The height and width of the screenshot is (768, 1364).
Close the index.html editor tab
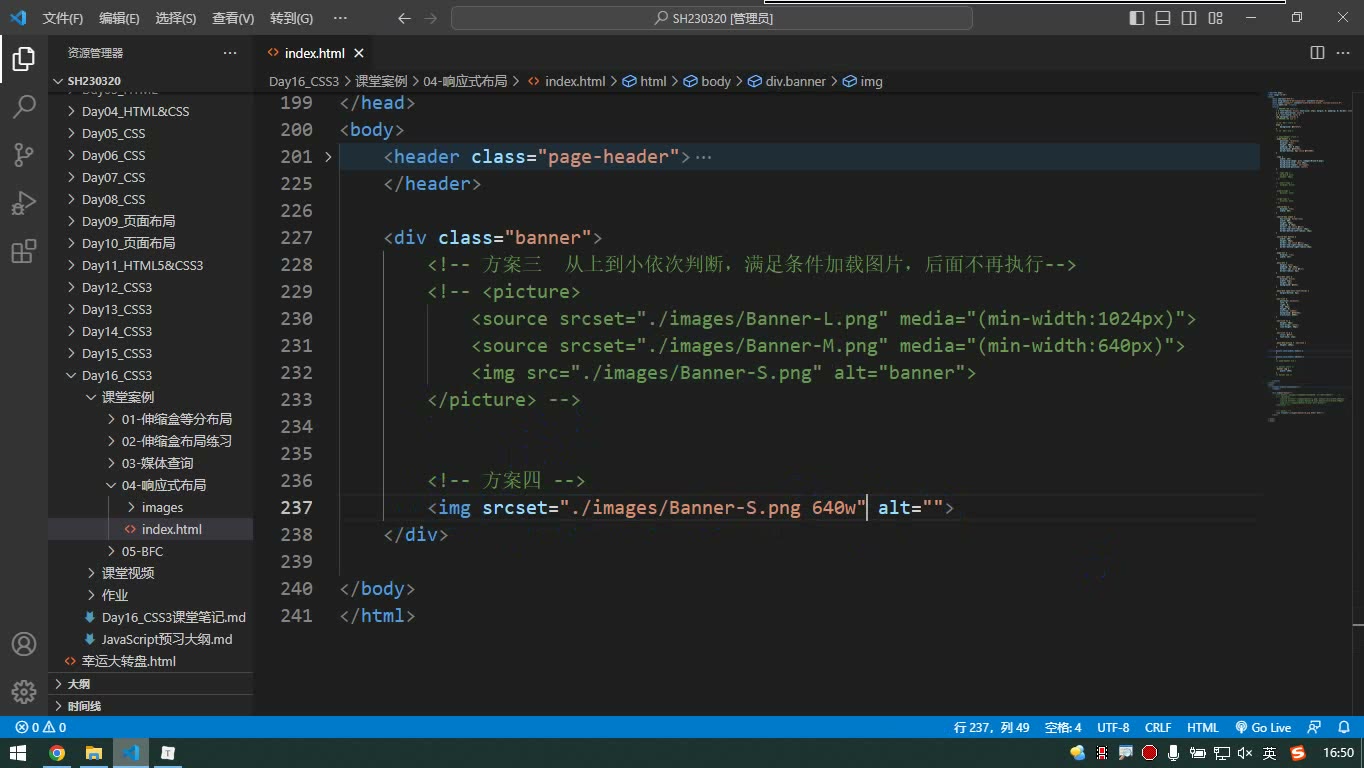pyautogui.click(x=359, y=53)
